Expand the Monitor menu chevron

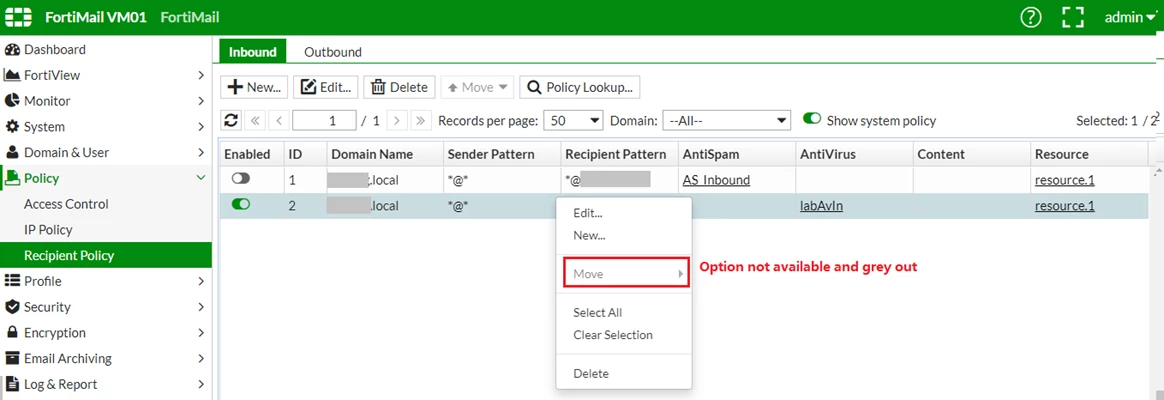pyautogui.click(x=201, y=101)
